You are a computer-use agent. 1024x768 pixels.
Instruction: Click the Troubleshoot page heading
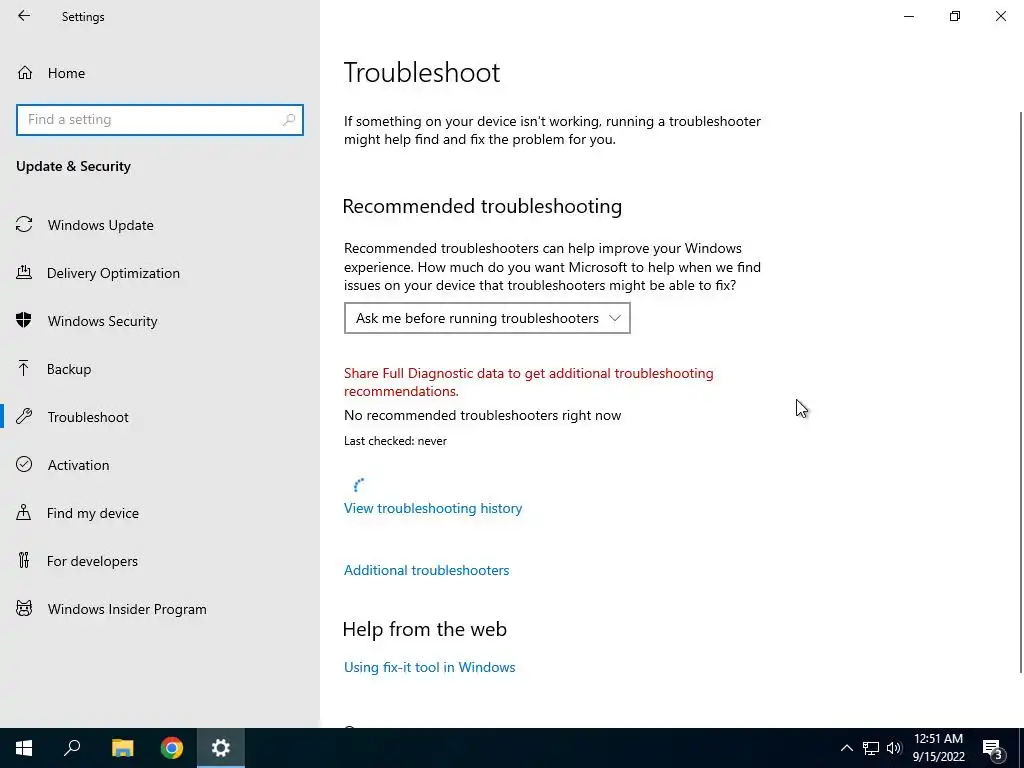422,72
